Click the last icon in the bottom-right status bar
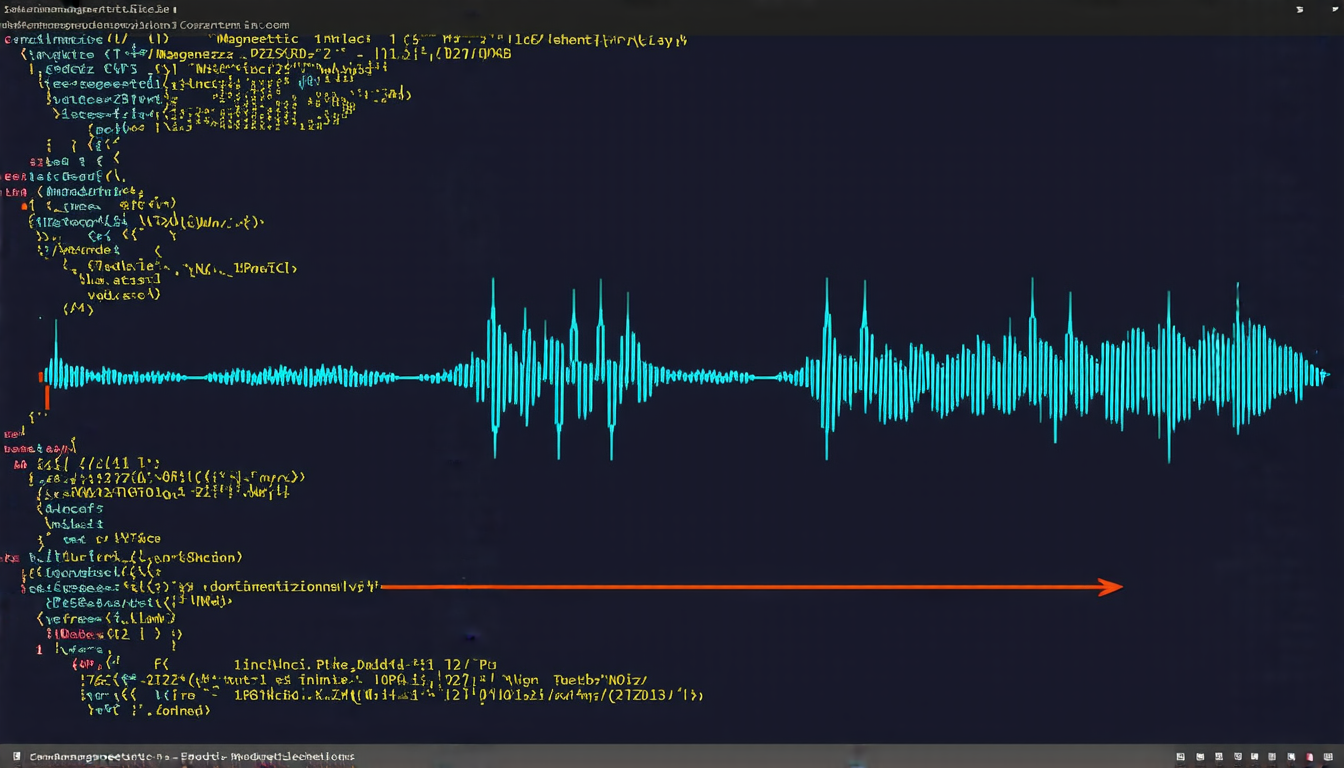 point(1326,758)
